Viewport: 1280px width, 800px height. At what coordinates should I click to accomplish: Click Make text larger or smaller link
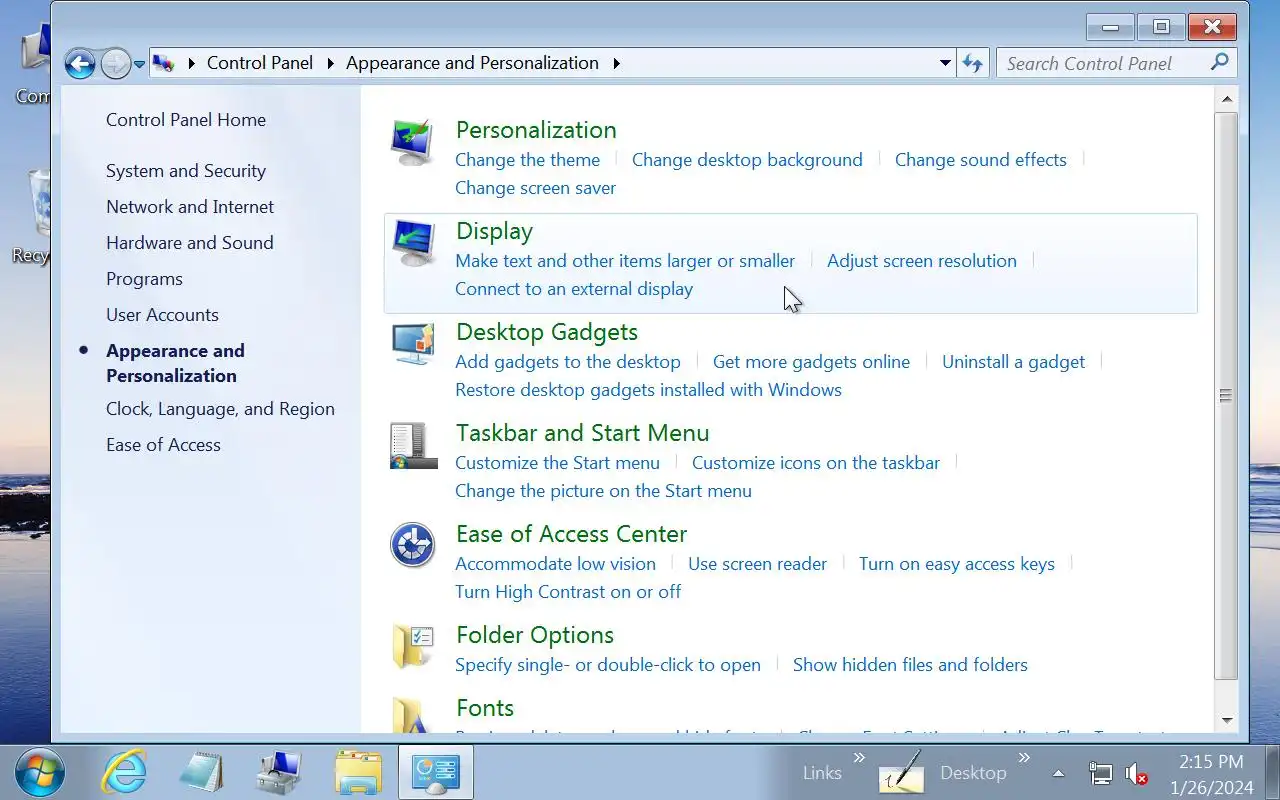click(625, 261)
